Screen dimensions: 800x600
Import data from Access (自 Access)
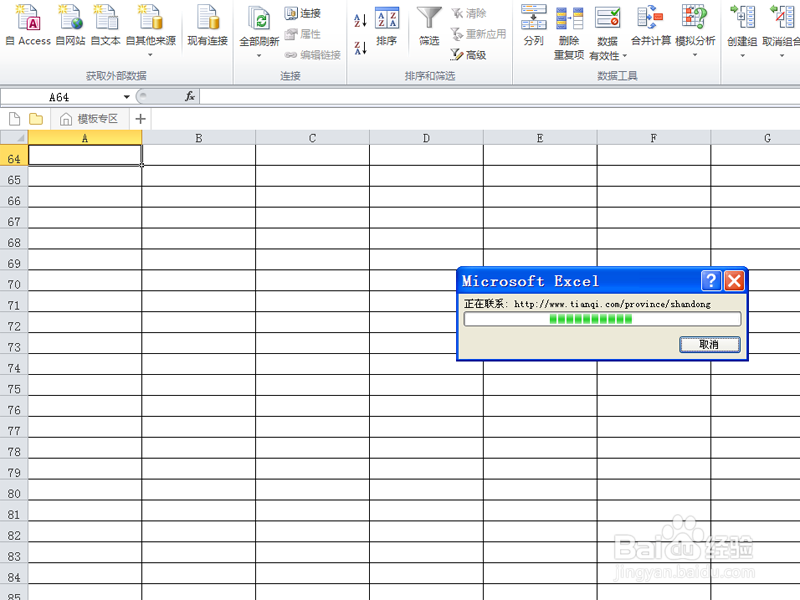tap(28, 26)
